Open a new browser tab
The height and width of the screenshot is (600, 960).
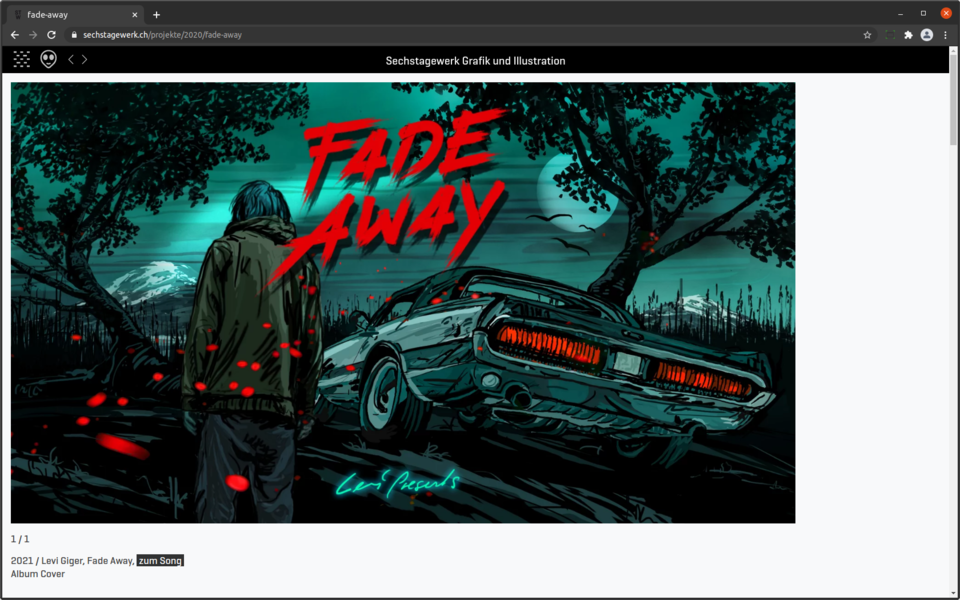[156, 15]
